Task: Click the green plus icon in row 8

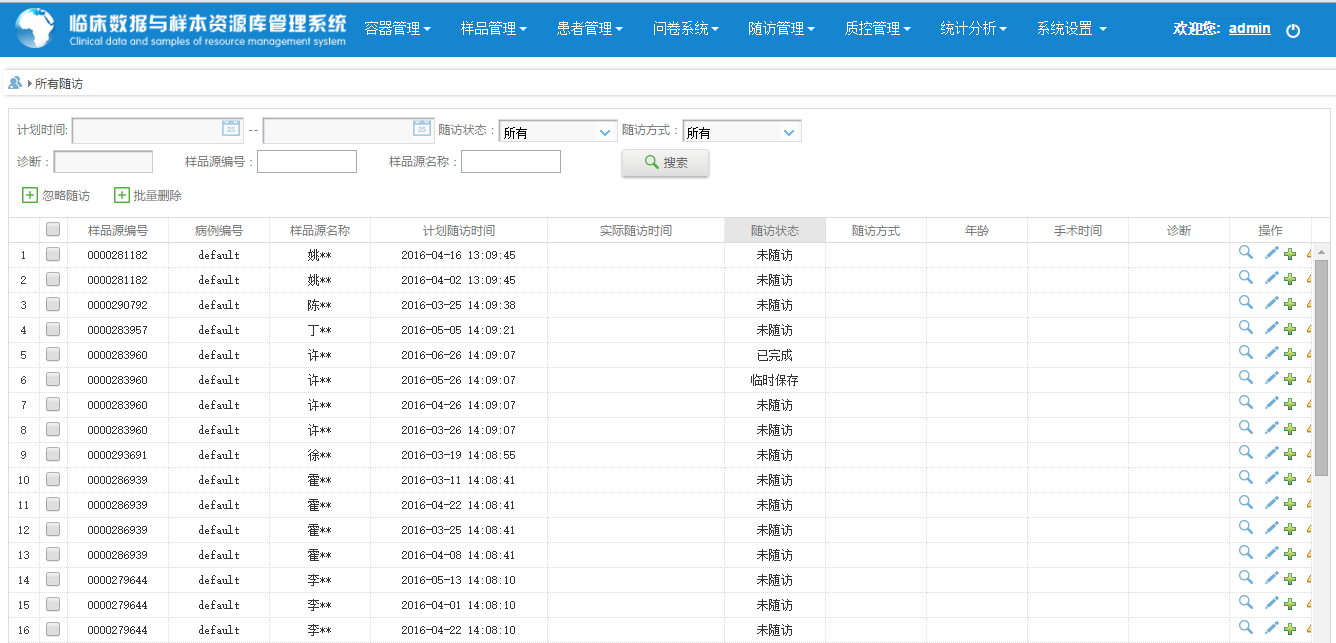Action: (1290, 429)
